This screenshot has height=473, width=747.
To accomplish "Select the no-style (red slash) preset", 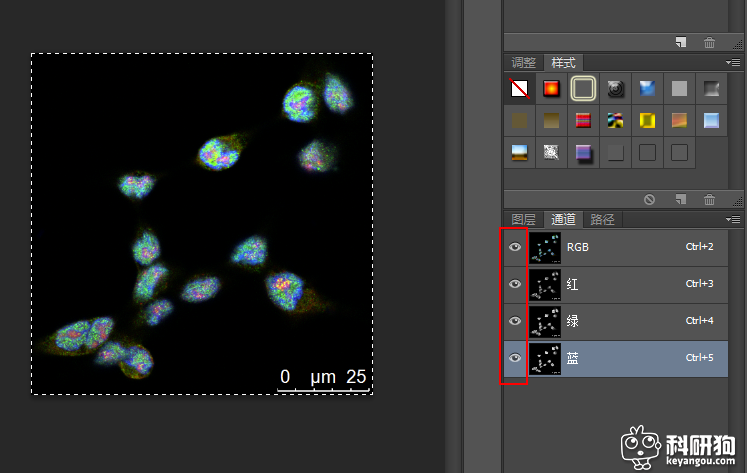I will click(519, 89).
